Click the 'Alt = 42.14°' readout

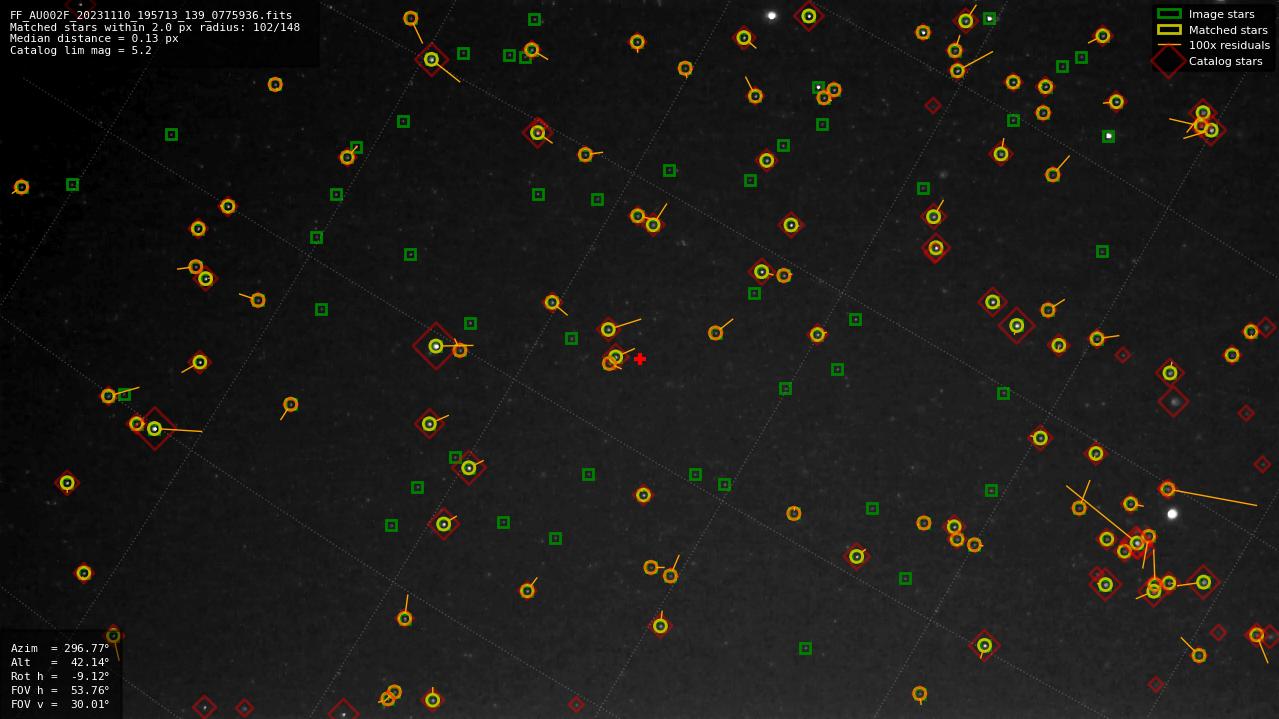coord(60,662)
